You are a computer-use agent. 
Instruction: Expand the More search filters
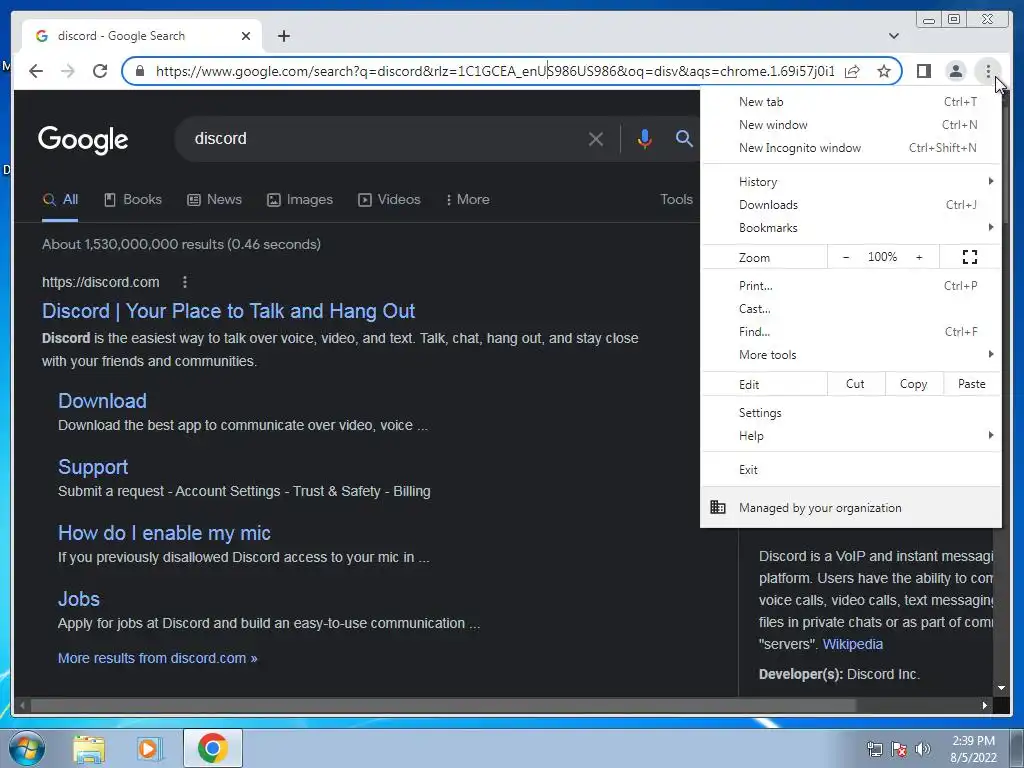point(468,200)
